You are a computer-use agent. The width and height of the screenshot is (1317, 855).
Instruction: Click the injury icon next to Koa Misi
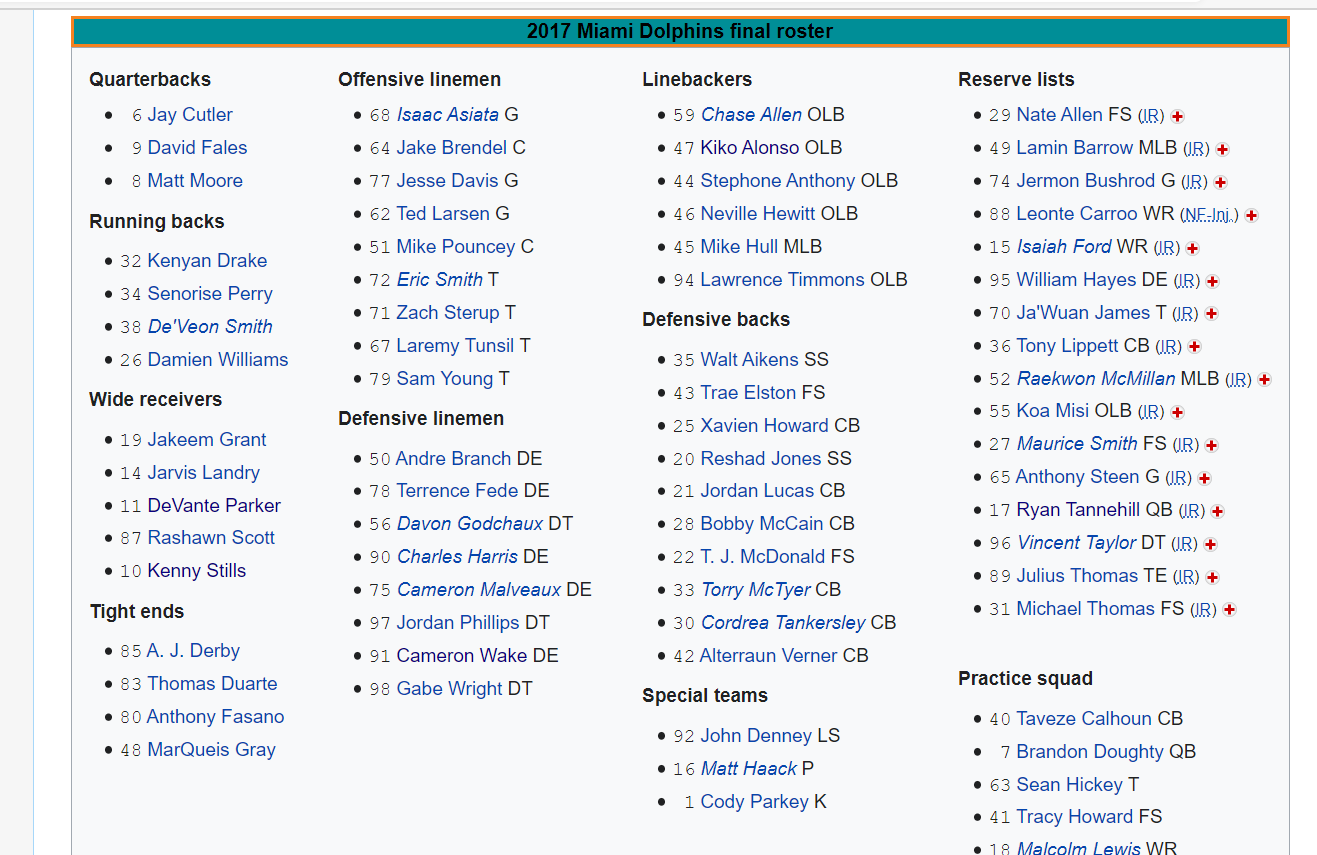(x=1177, y=412)
